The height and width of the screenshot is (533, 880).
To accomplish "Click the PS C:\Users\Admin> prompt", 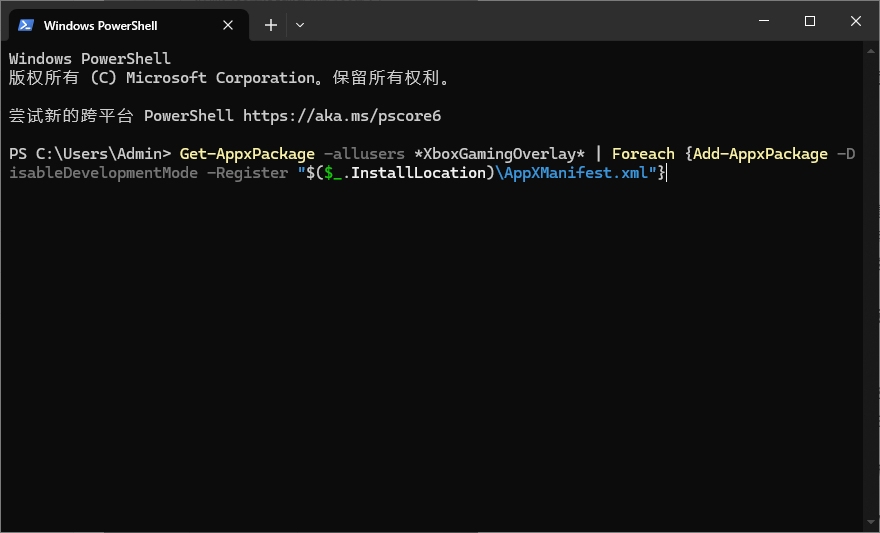I will [90, 154].
